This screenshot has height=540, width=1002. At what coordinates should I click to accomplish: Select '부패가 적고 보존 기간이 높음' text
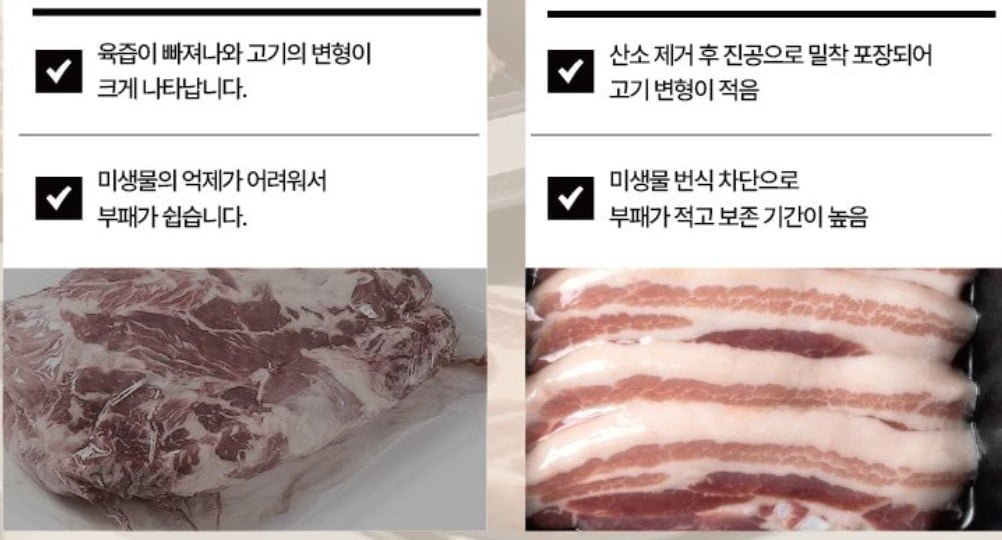[x=738, y=217]
